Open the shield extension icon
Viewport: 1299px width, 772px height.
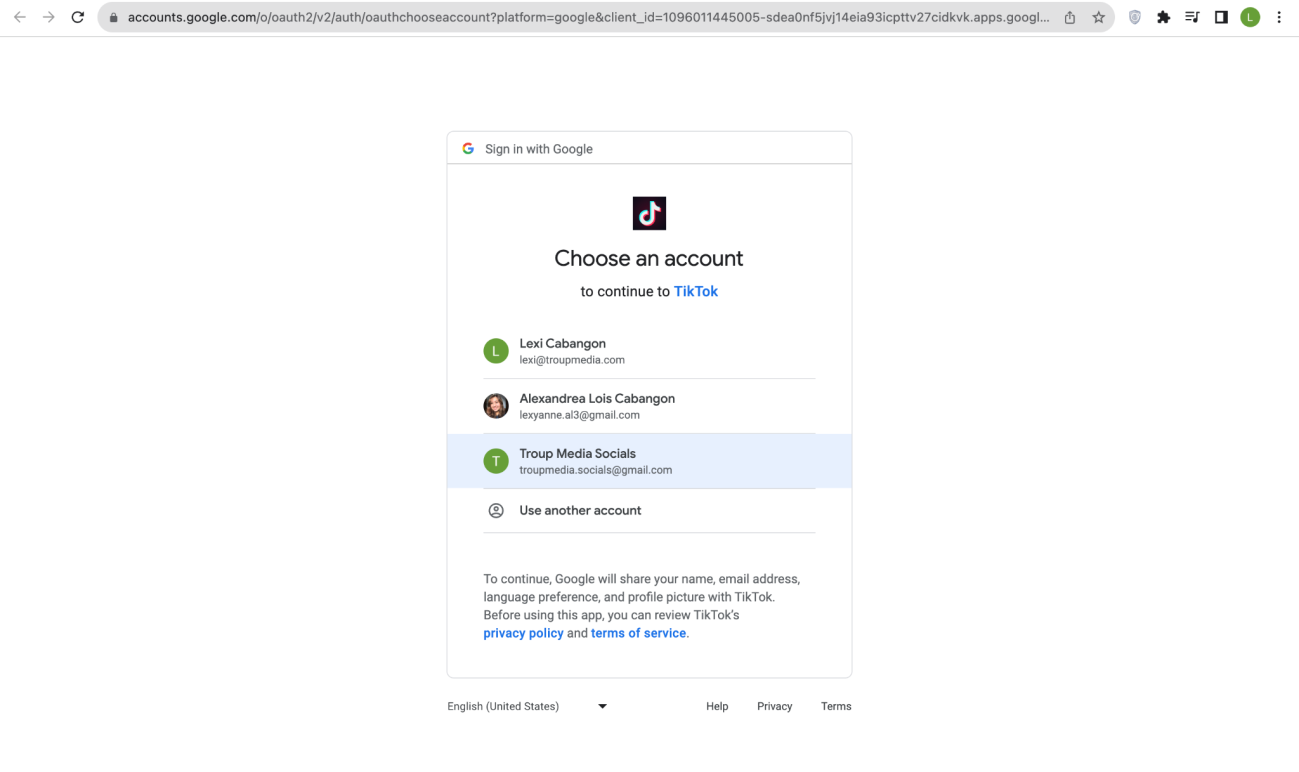[1134, 17]
